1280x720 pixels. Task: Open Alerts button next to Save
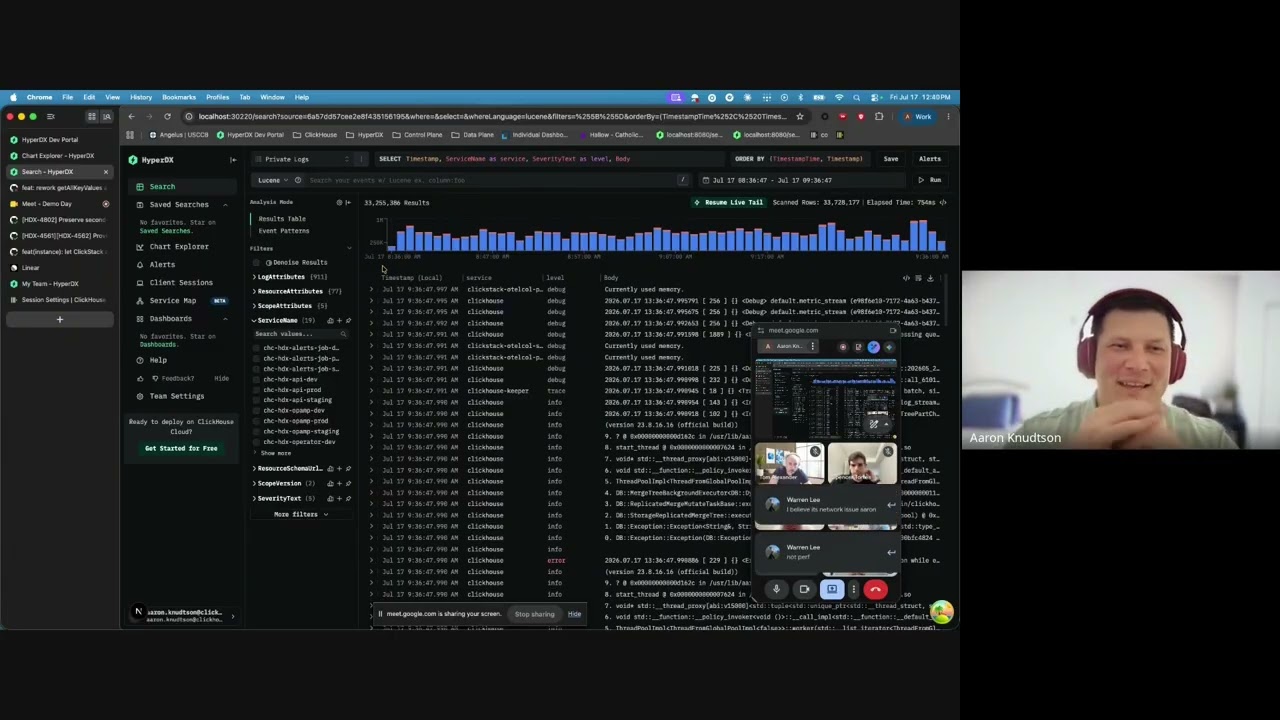coord(929,159)
